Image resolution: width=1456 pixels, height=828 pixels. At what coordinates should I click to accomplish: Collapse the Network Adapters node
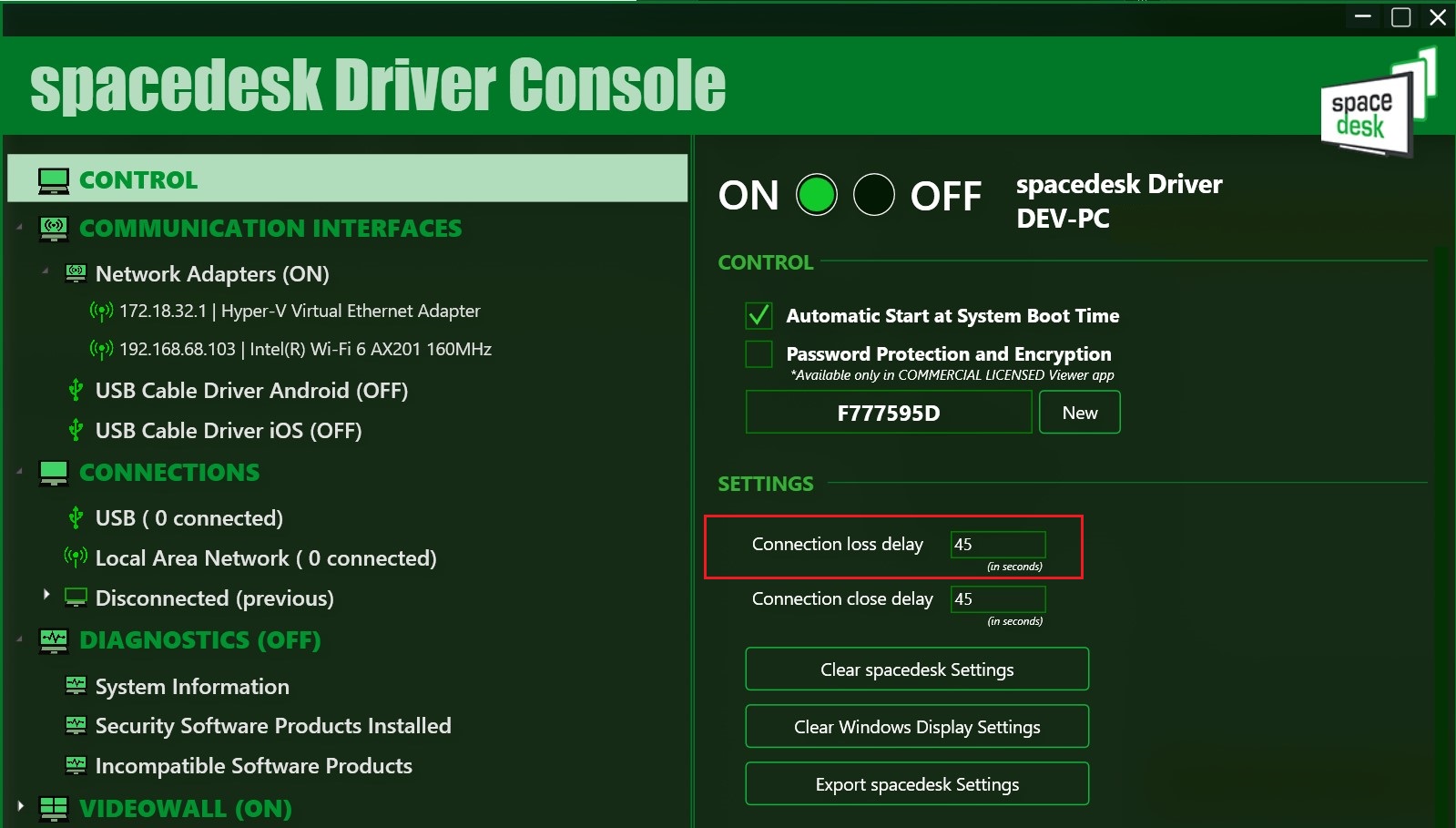point(46,271)
